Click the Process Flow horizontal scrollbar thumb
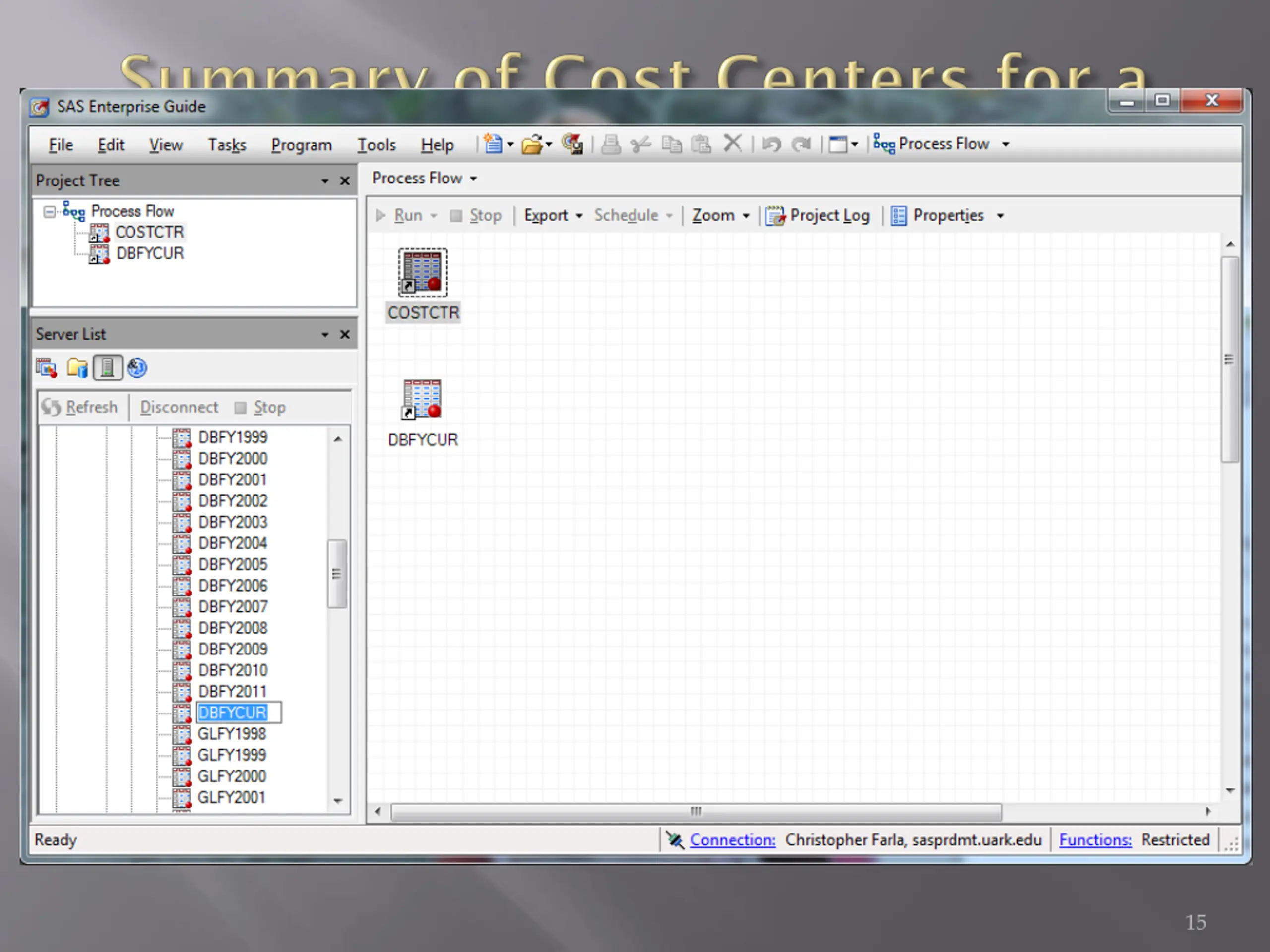Viewport: 1270px width, 952px height. coord(696,811)
